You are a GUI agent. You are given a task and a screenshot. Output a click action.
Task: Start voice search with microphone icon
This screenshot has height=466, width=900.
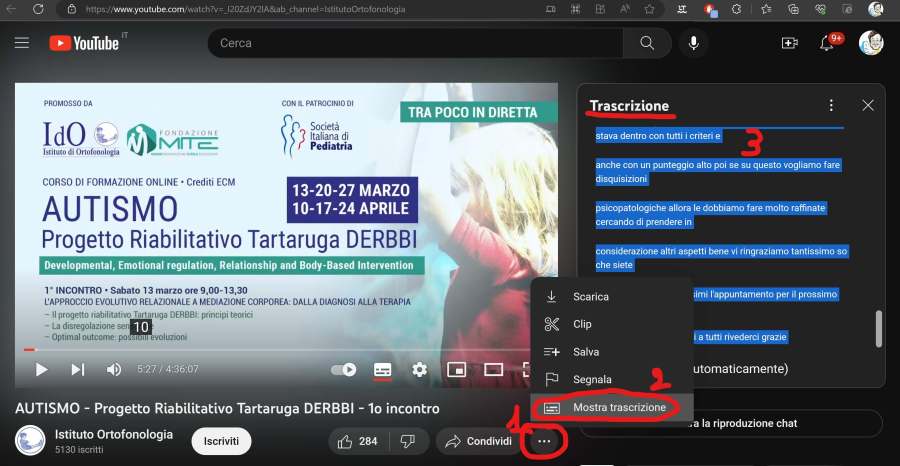692,43
